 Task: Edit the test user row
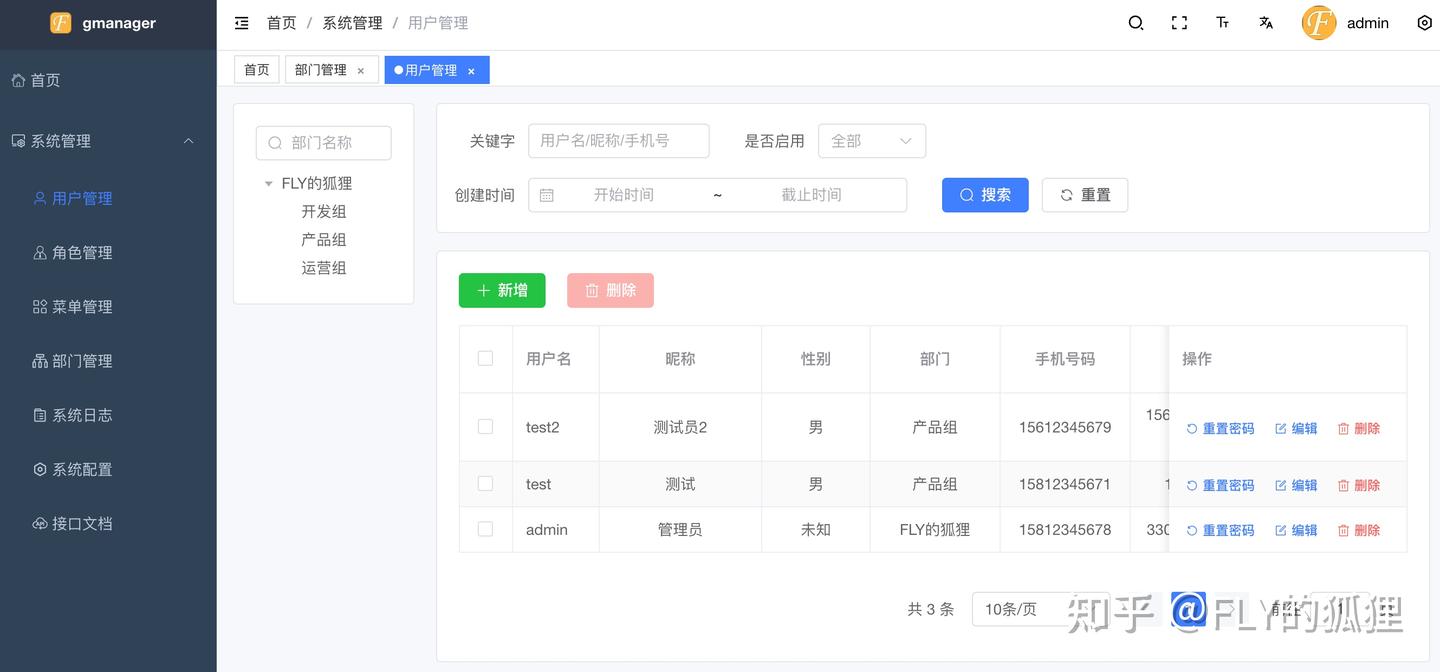click(1296, 485)
